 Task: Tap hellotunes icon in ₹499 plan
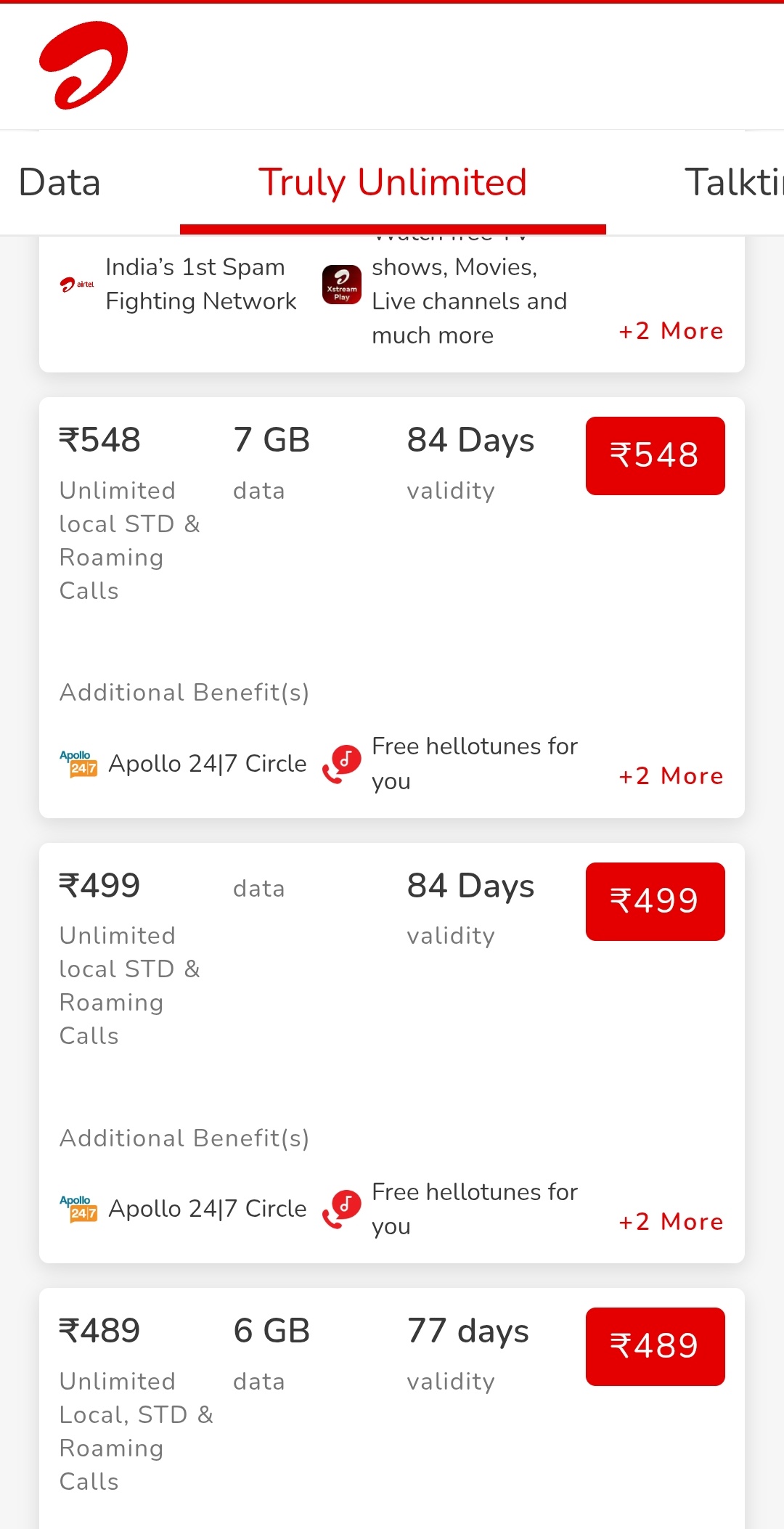pyautogui.click(x=342, y=1209)
